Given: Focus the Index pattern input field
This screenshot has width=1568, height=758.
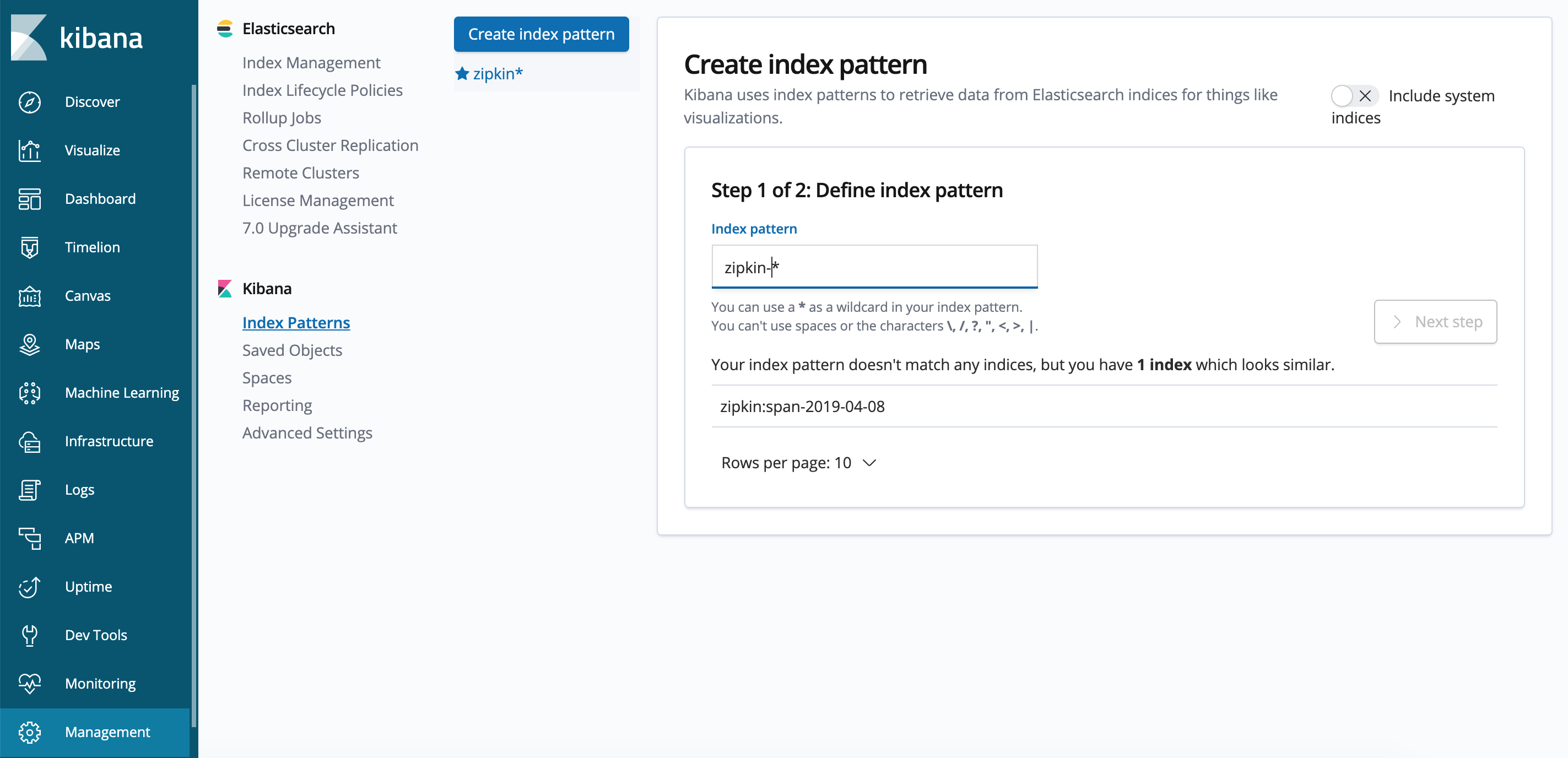Looking at the screenshot, I should tap(874, 267).
